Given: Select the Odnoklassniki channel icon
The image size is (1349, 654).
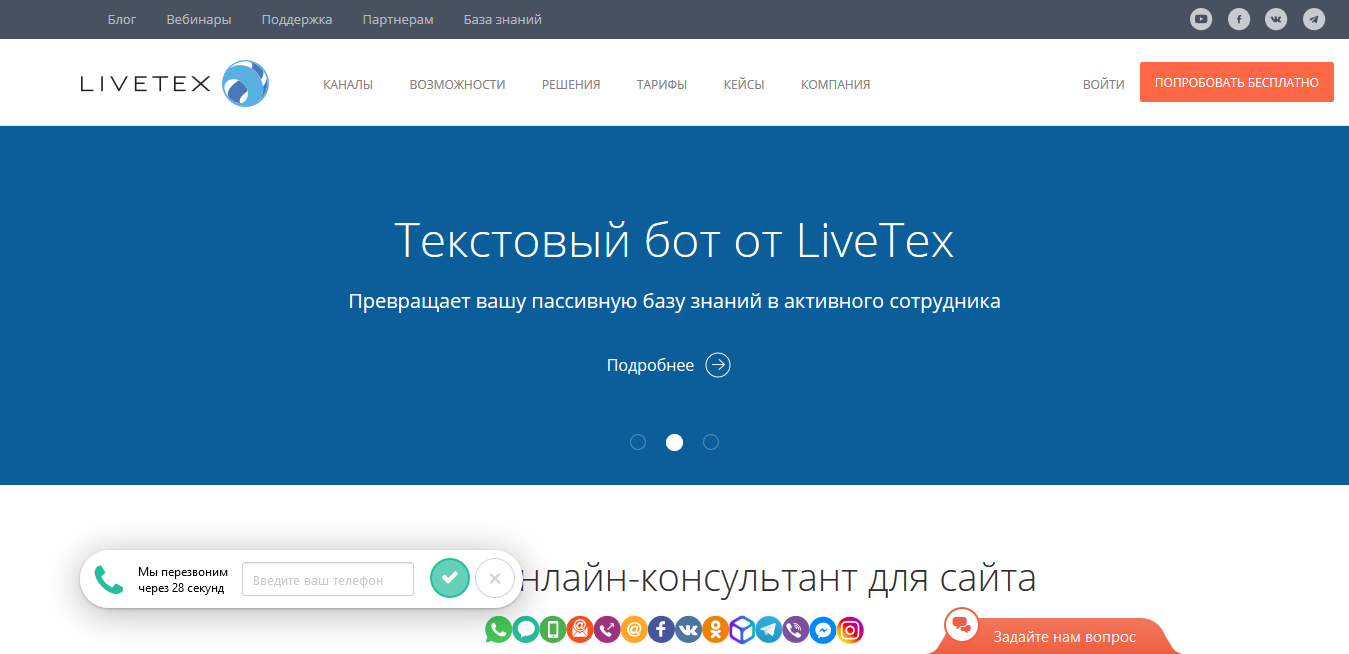Looking at the screenshot, I should click(714, 630).
